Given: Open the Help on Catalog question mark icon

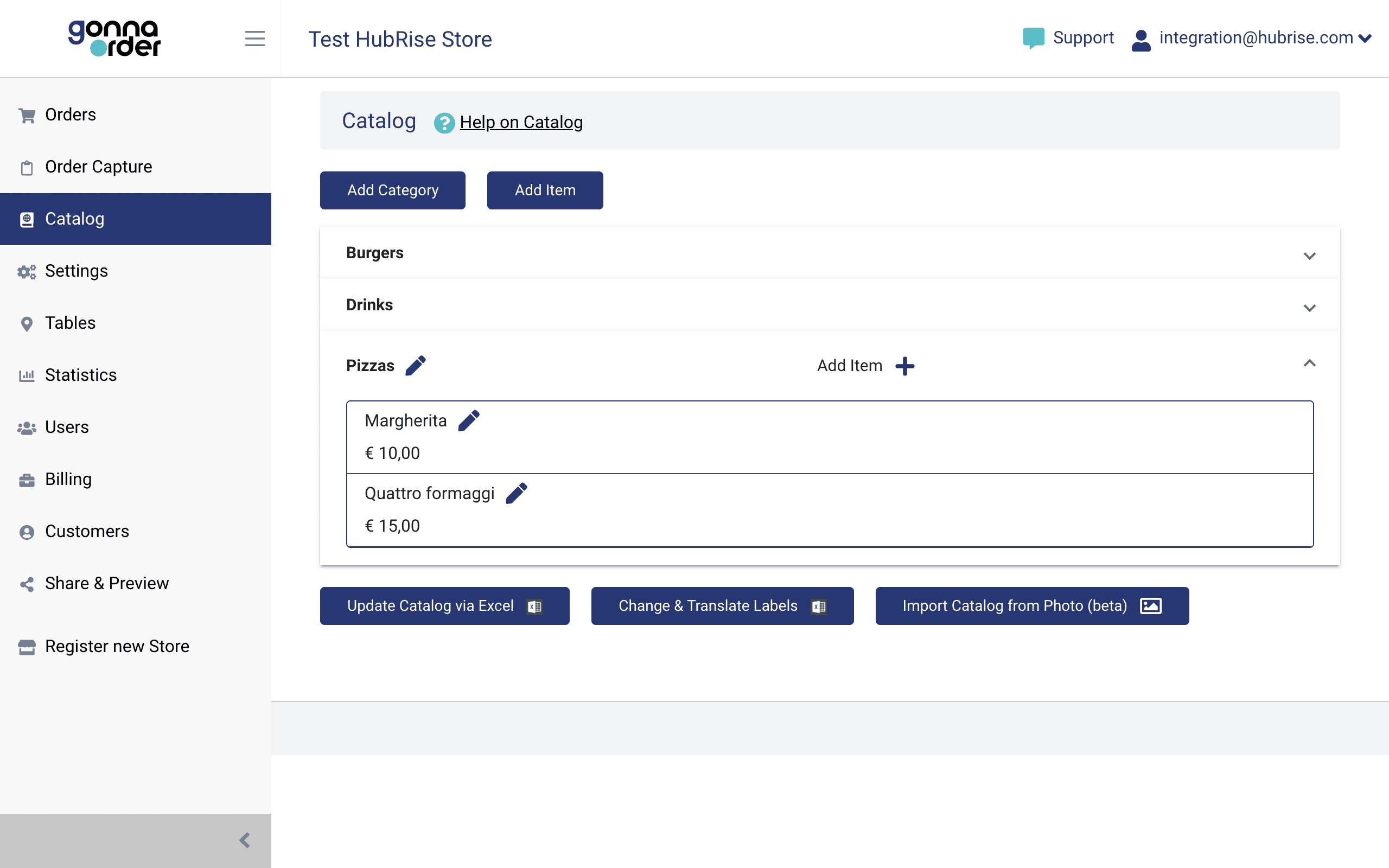Looking at the screenshot, I should tap(444, 122).
